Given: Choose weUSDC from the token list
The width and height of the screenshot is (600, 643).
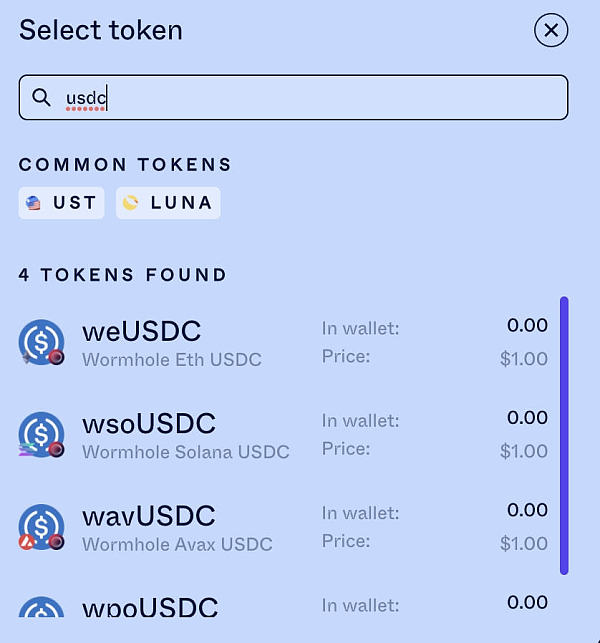Looking at the screenshot, I should 141,331.
